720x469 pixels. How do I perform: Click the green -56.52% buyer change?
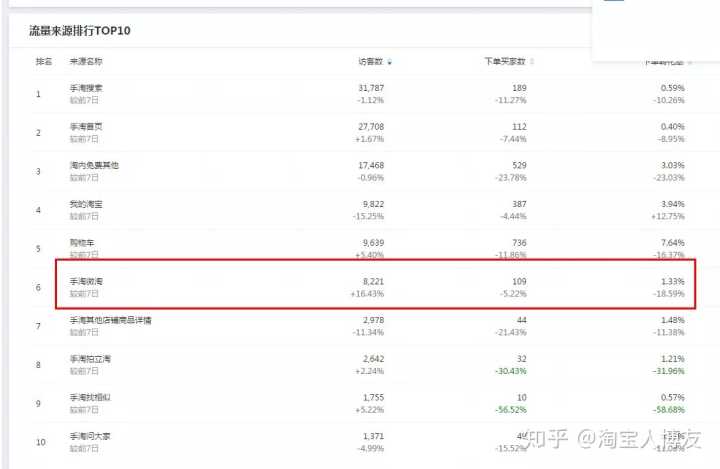511,410
